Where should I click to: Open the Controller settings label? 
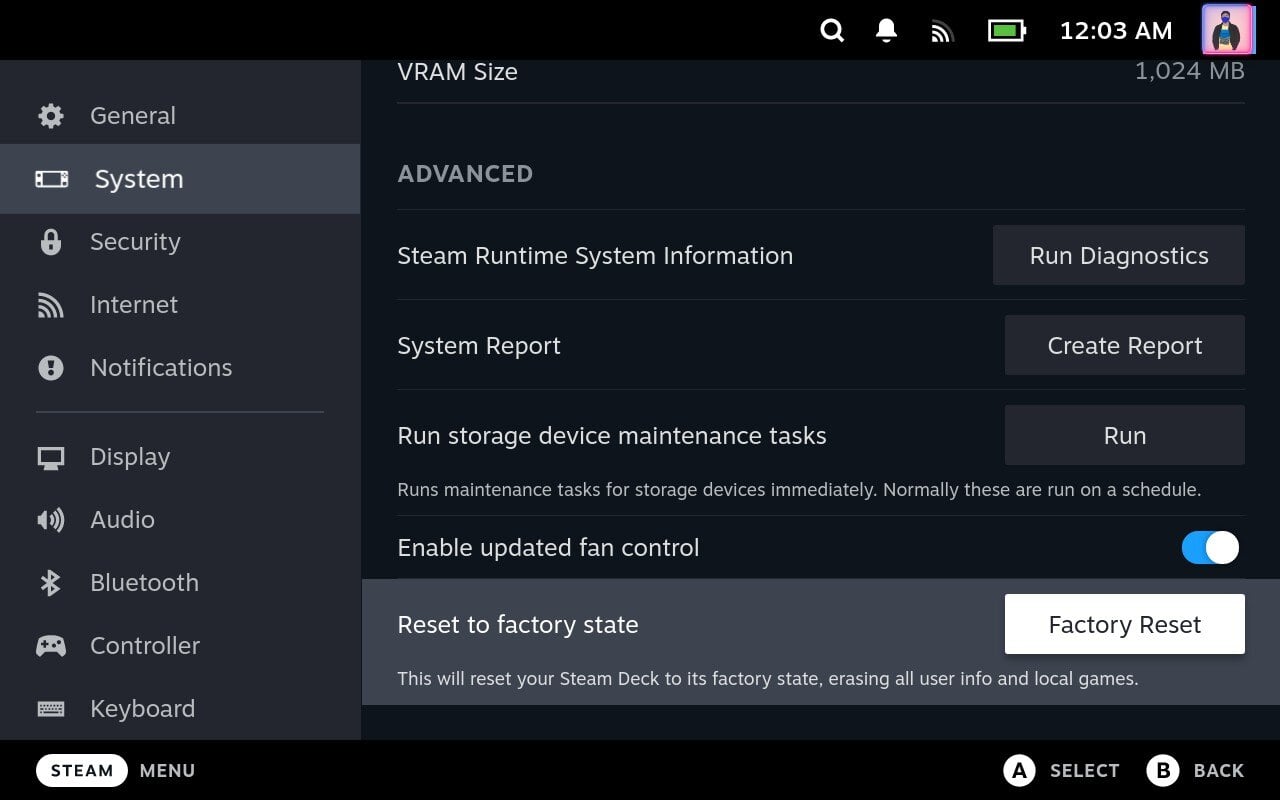pyautogui.click(x=145, y=646)
